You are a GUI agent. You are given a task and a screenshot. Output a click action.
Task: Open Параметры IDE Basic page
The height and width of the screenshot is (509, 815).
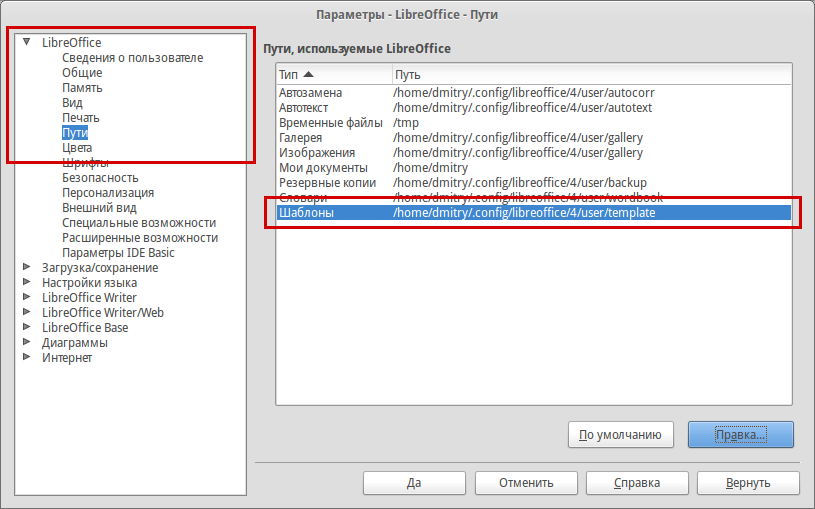coord(119,253)
